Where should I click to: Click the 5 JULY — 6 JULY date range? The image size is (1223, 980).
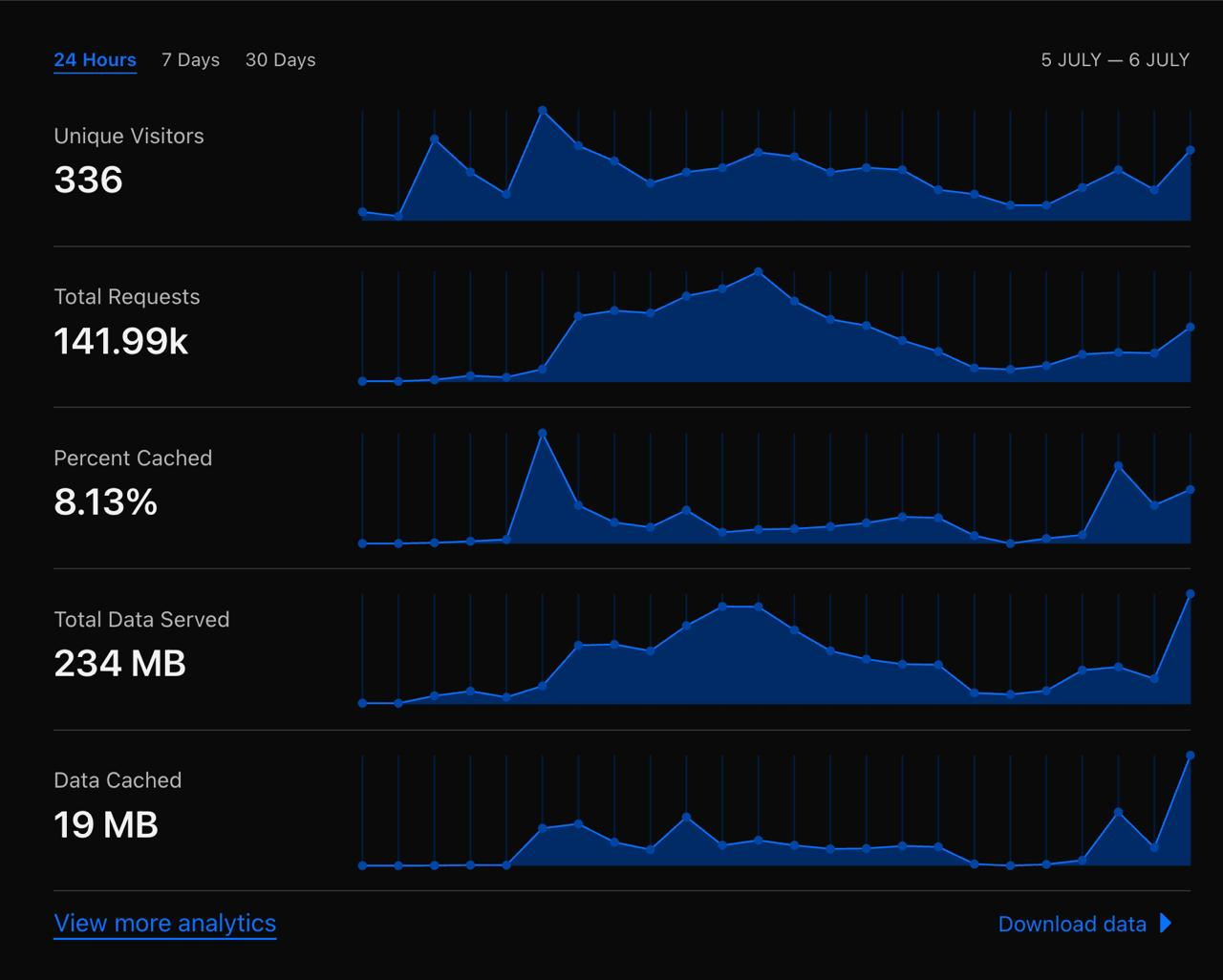coord(1114,60)
